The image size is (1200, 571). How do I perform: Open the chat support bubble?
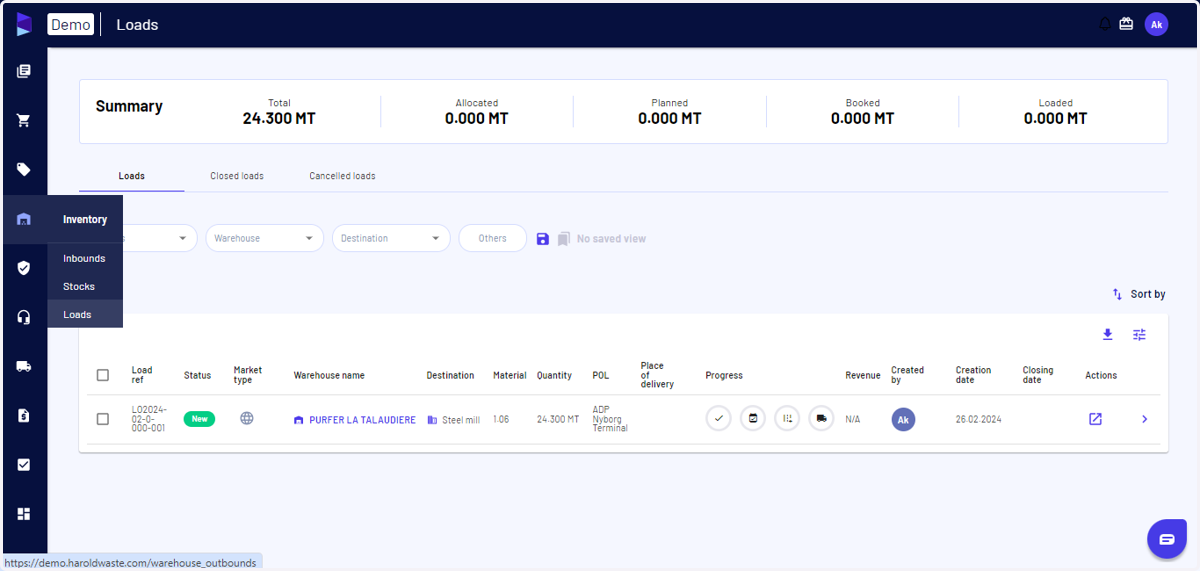(1166, 539)
